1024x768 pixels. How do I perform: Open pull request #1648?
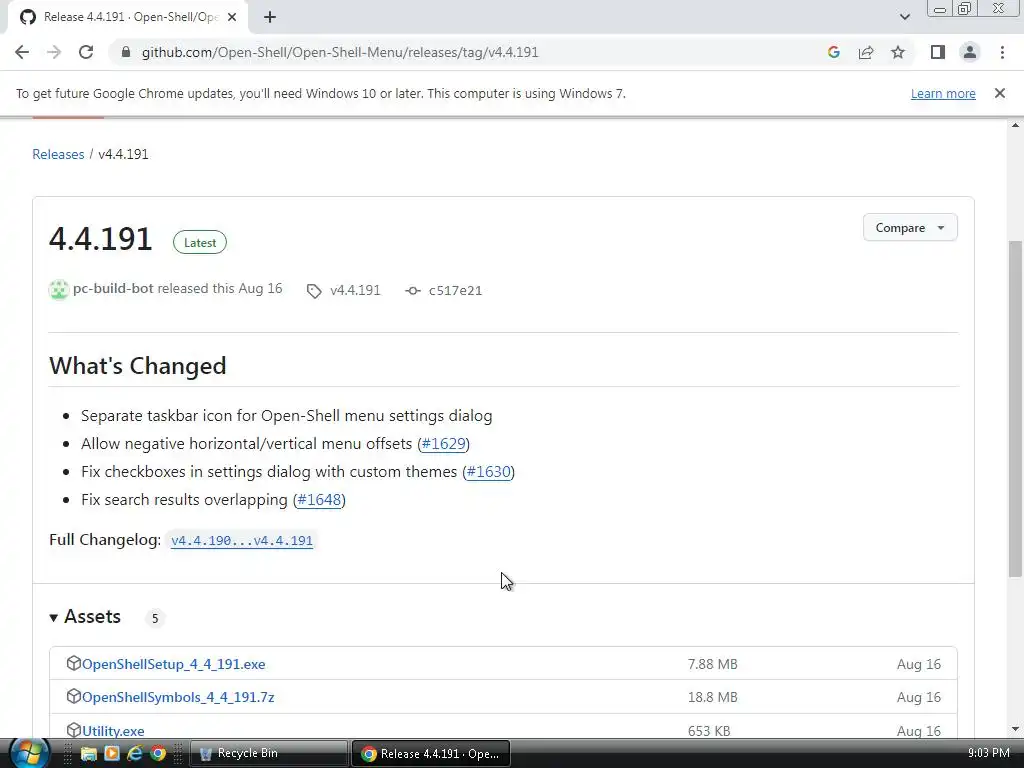(x=319, y=500)
